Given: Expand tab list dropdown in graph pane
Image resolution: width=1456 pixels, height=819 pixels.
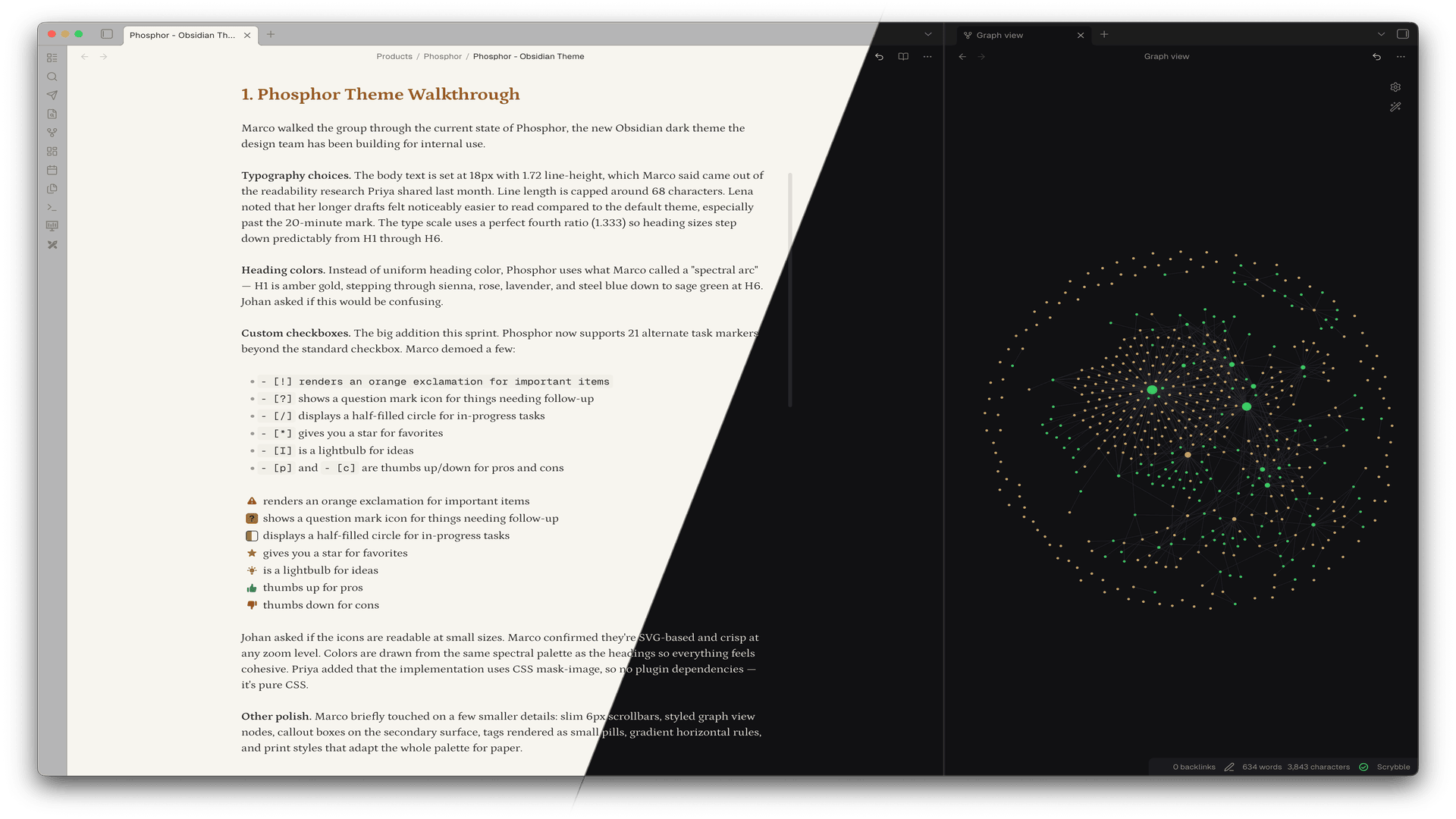Looking at the screenshot, I should (x=1381, y=34).
